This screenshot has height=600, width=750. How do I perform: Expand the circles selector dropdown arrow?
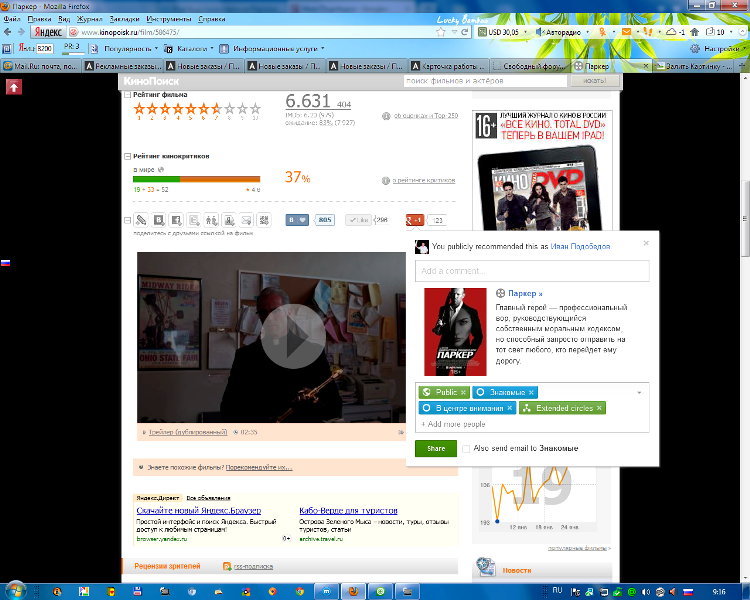(640, 393)
